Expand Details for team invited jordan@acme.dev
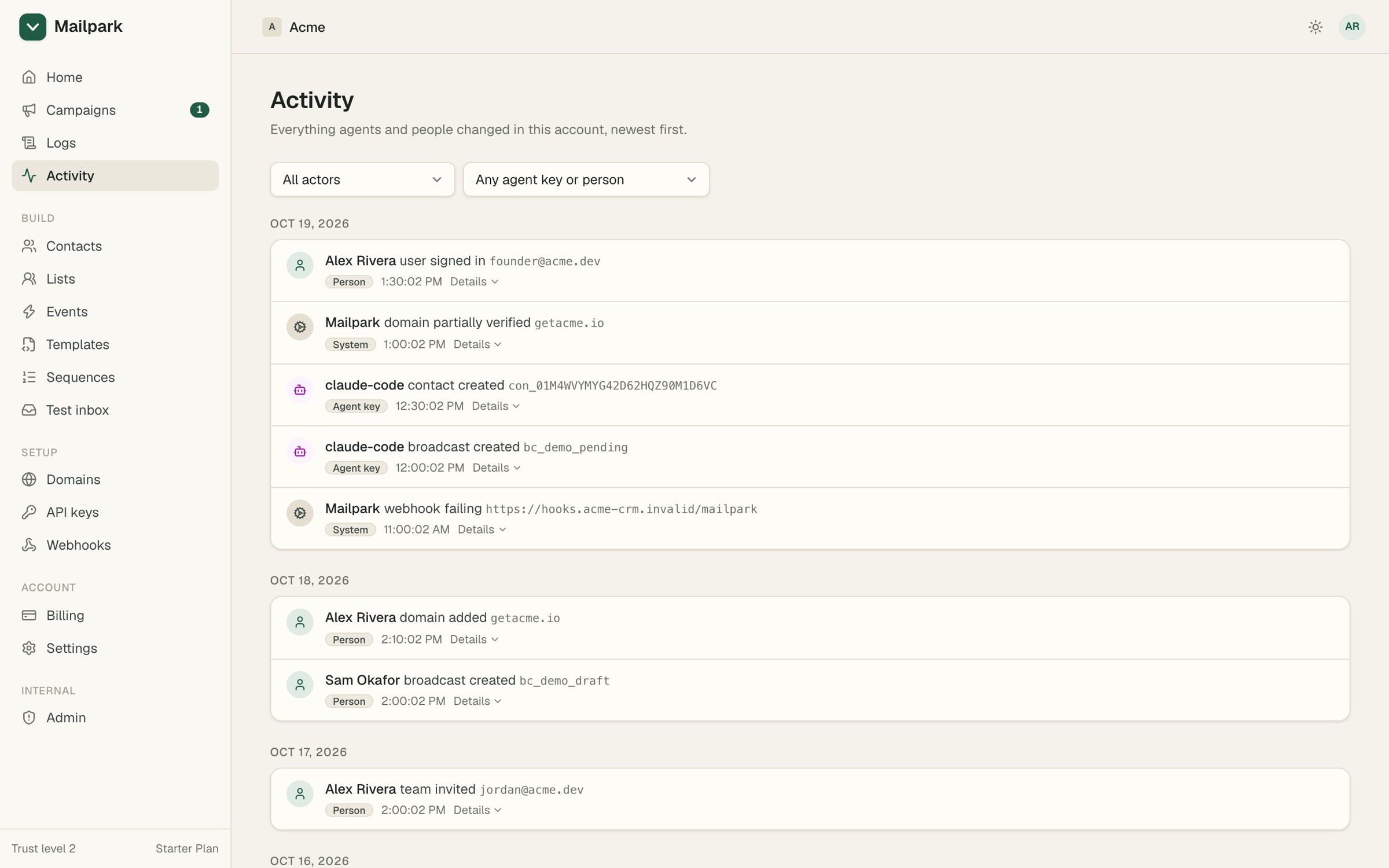This screenshot has width=1389, height=868. point(477,810)
